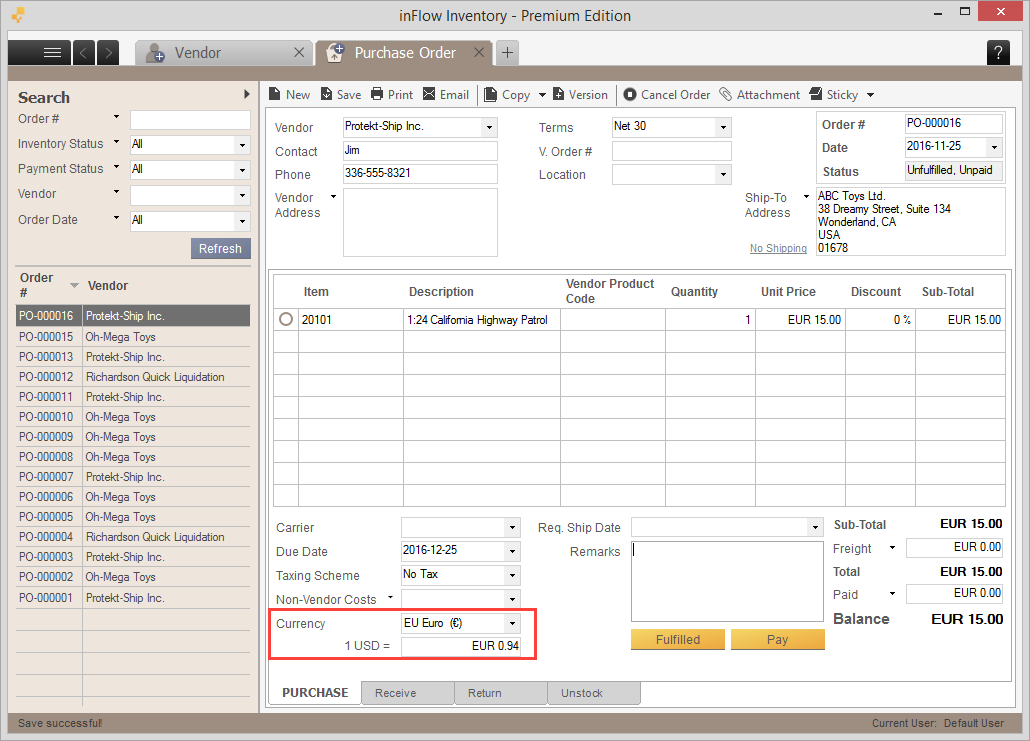Image resolution: width=1030 pixels, height=741 pixels.
Task: Select the radio button for item 20101
Action: [286, 319]
